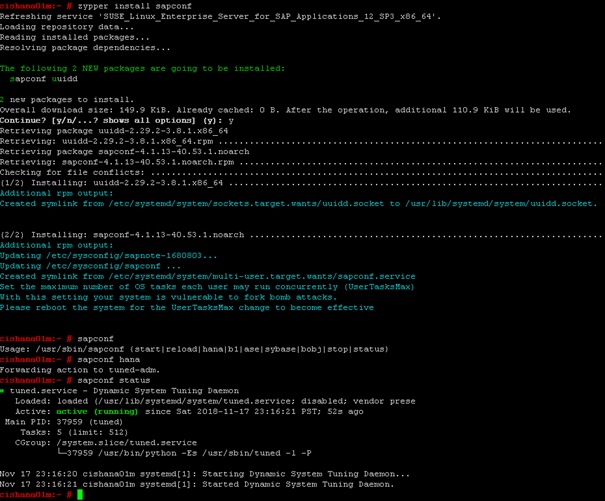Click the 'Reading installed packages...' line
This screenshot has width=605, height=501.
pos(75,37)
